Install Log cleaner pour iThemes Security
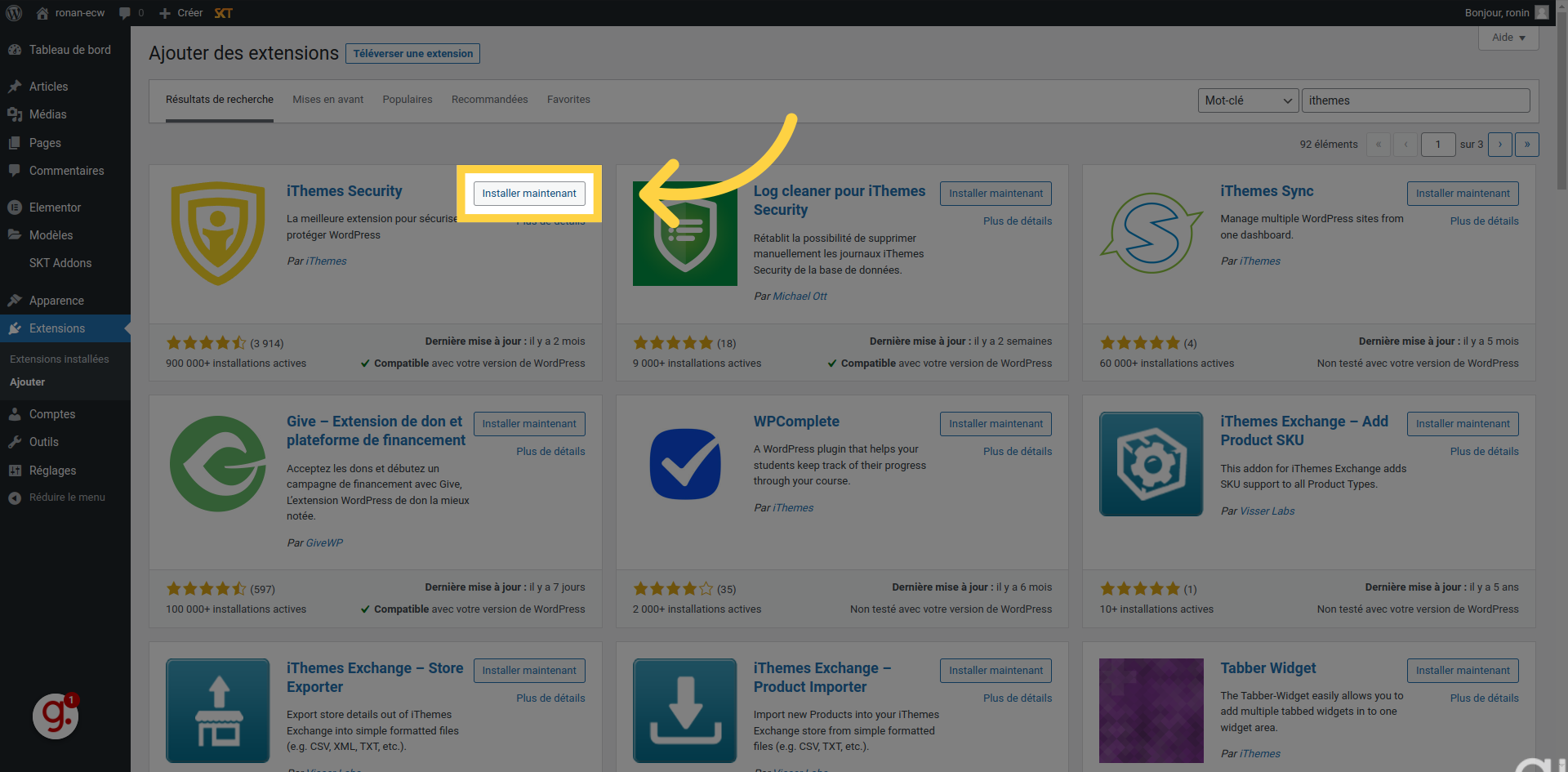Screen dimensions: 1568x772 (x=996, y=194)
